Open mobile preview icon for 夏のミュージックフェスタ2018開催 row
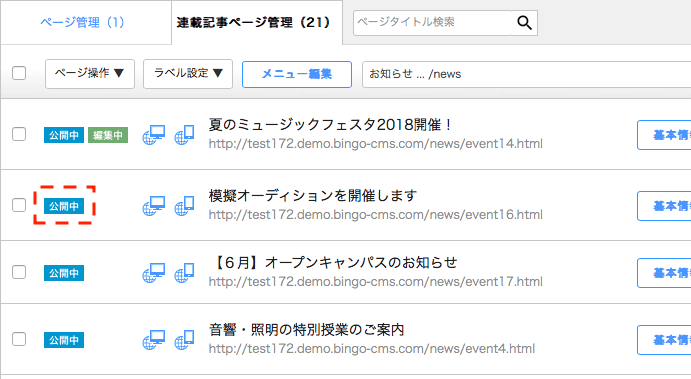Screen dimensions: 691x379 [x=185, y=135]
